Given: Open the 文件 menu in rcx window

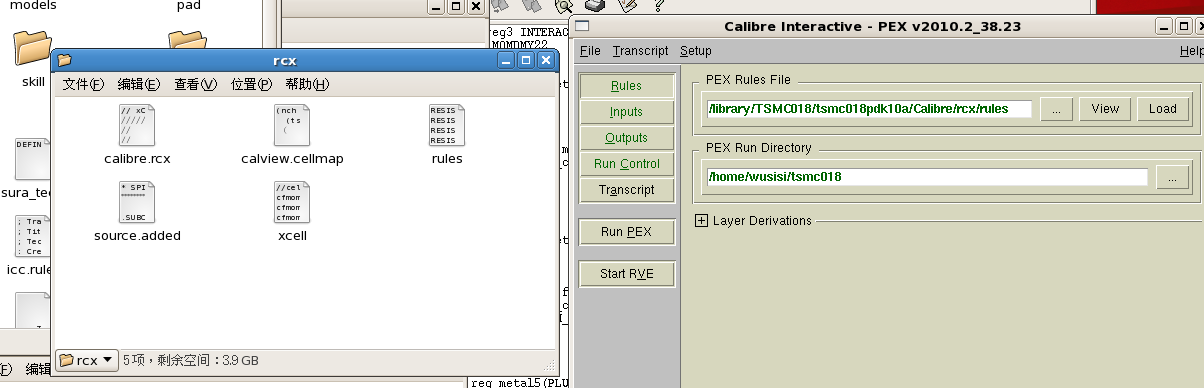Looking at the screenshot, I should pos(83,84).
